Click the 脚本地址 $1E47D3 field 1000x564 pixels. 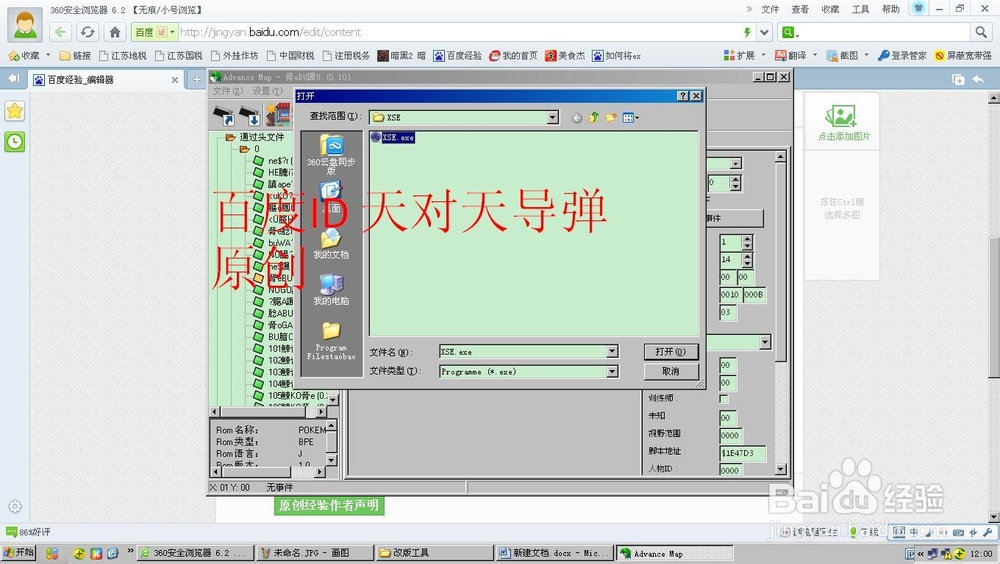coord(742,453)
